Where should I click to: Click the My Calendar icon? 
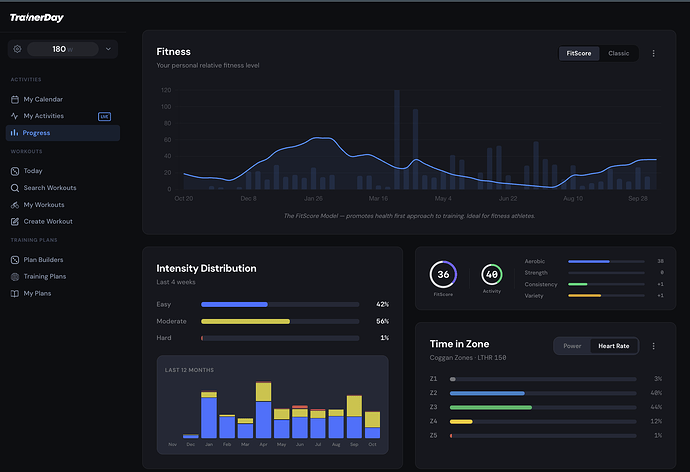[x=15, y=99]
